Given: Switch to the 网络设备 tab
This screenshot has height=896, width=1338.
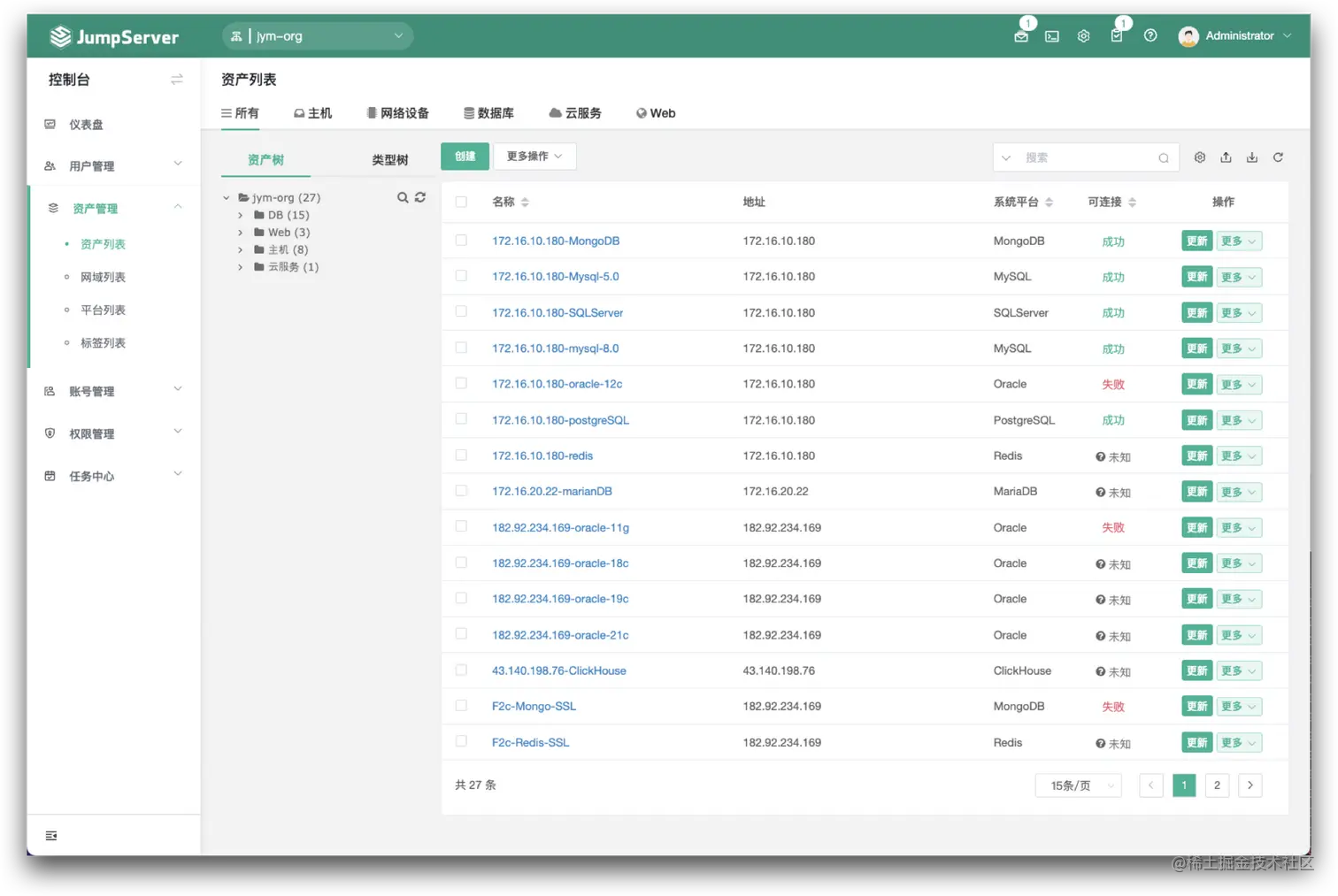Looking at the screenshot, I should pos(398,113).
